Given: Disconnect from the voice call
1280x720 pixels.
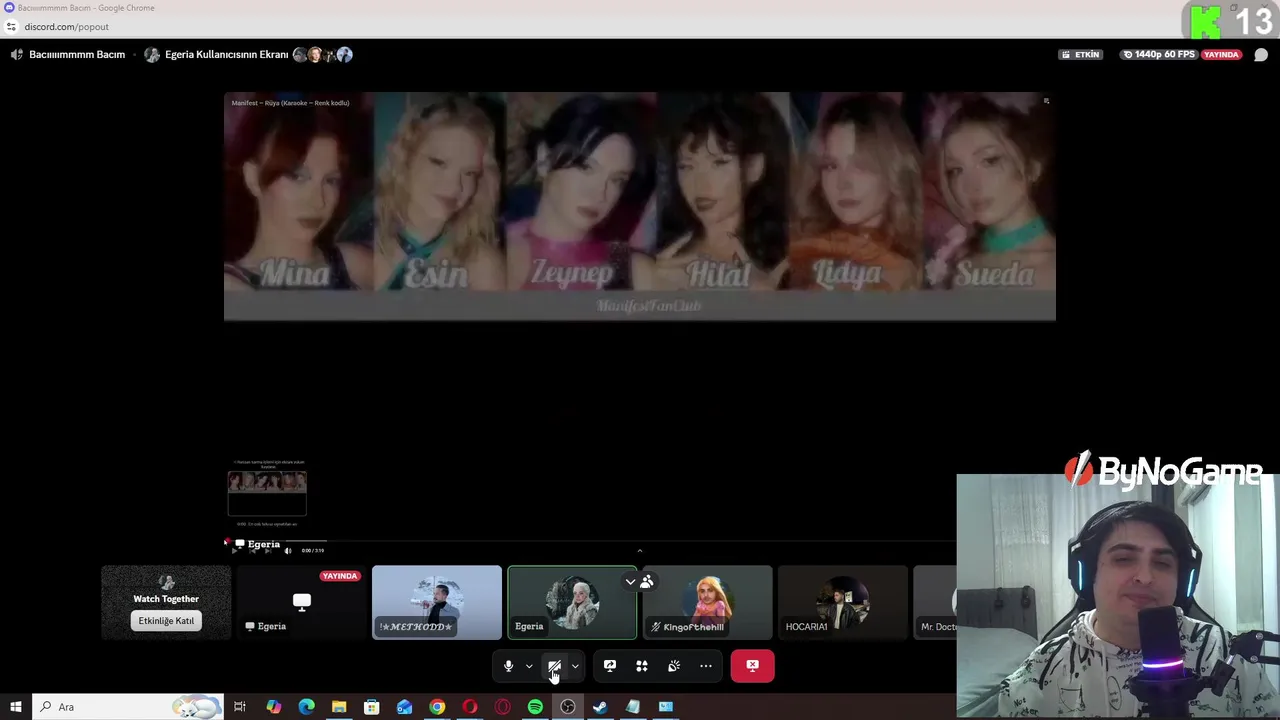Looking at the screenshot, I should point(752,666).
